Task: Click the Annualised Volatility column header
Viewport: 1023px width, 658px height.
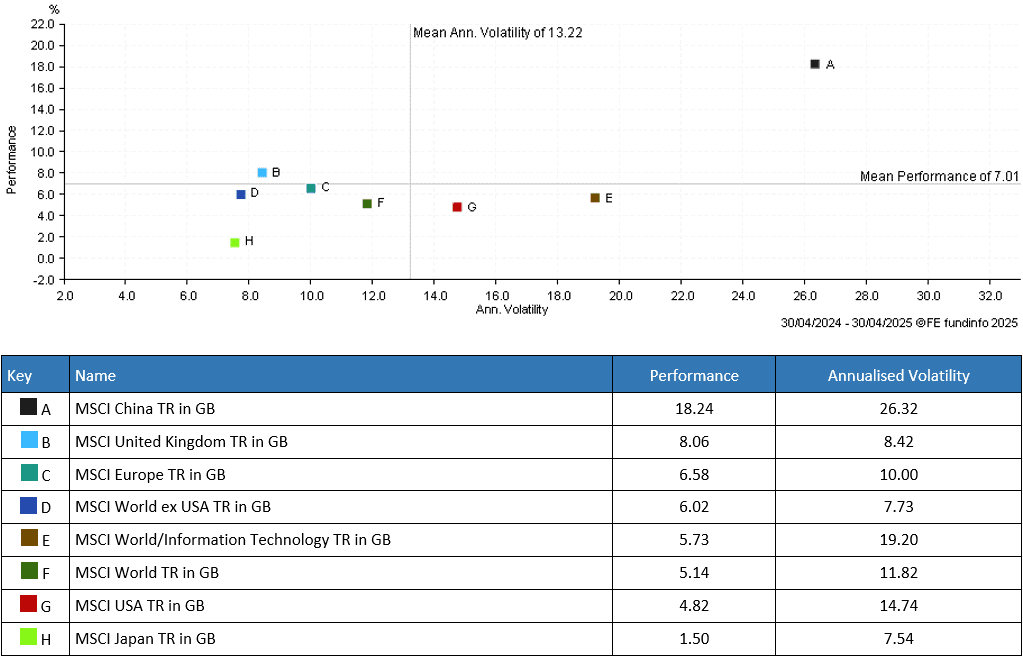Action: pos(898,374)
